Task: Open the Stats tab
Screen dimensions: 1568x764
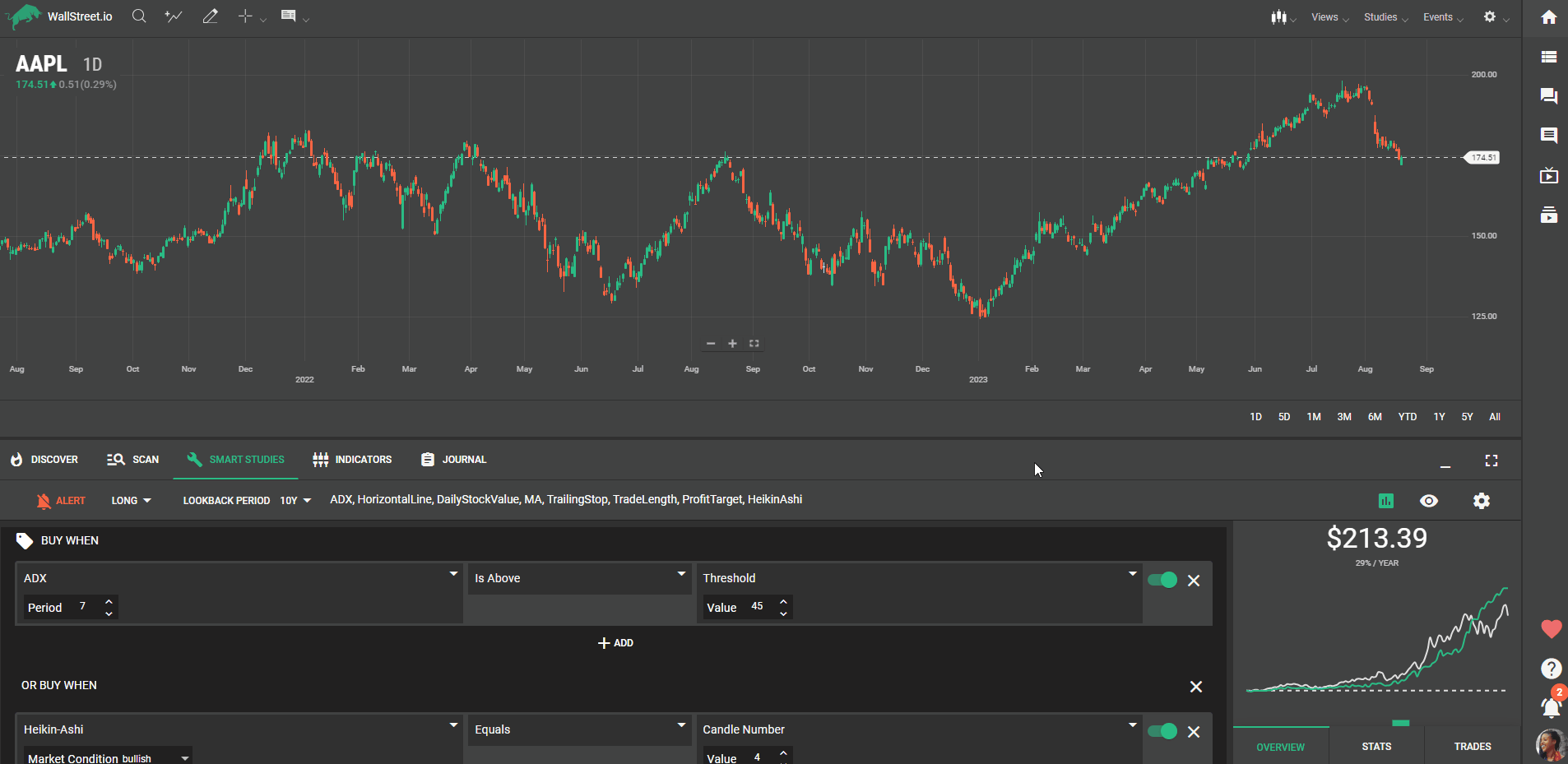Action: coord(1376,747)
